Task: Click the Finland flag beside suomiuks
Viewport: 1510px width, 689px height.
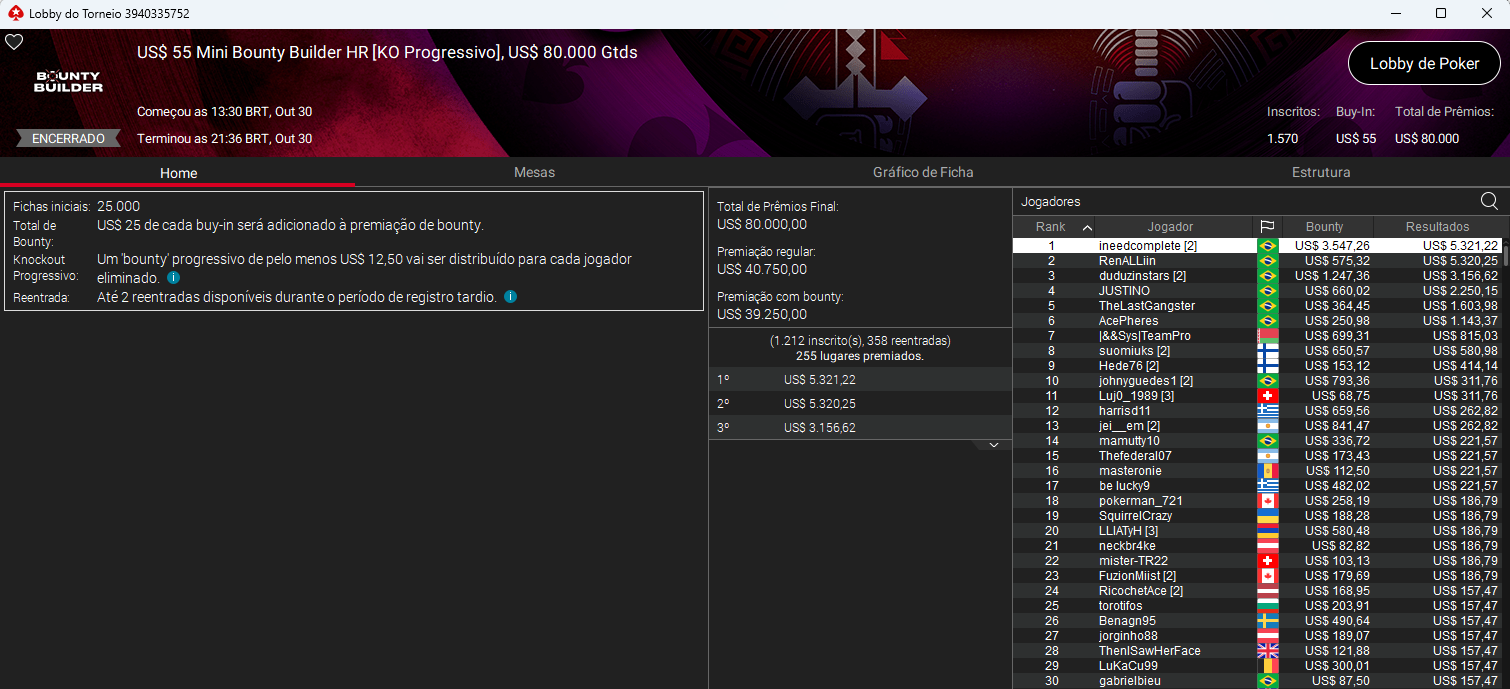Action: click(x=1269, y=350)
